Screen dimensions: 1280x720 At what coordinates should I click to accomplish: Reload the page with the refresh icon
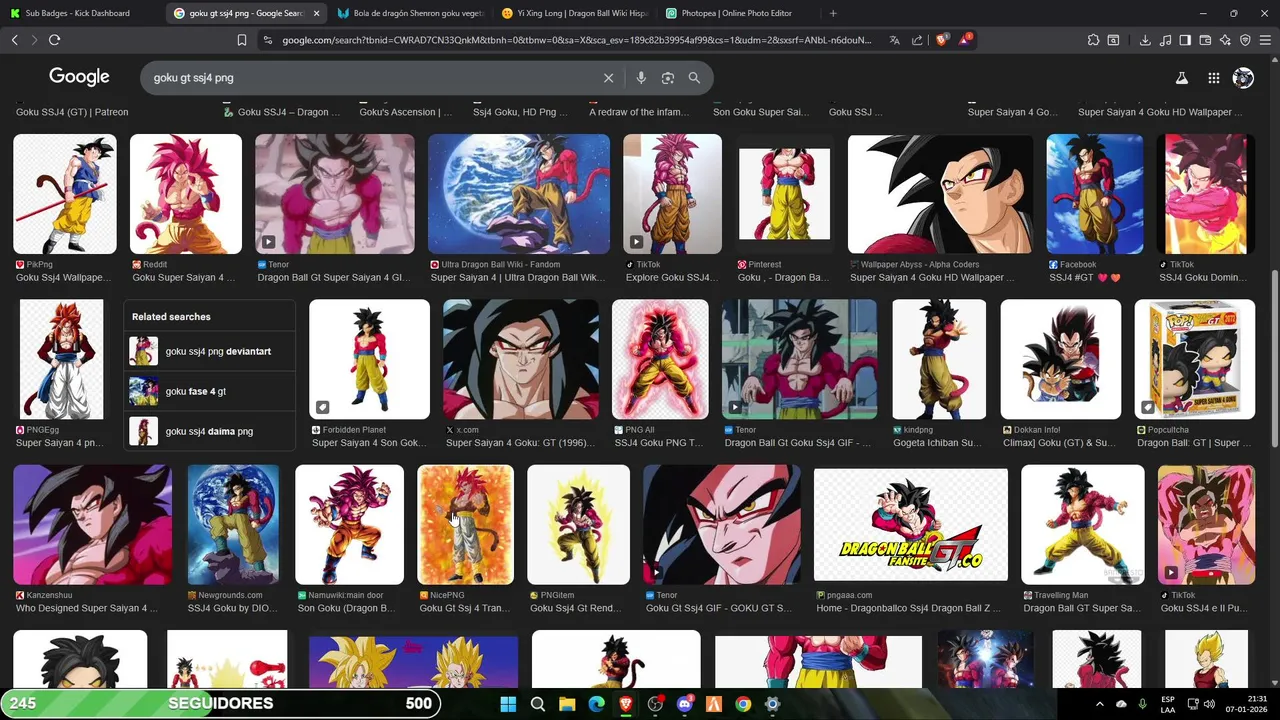(x=54, y=40)
